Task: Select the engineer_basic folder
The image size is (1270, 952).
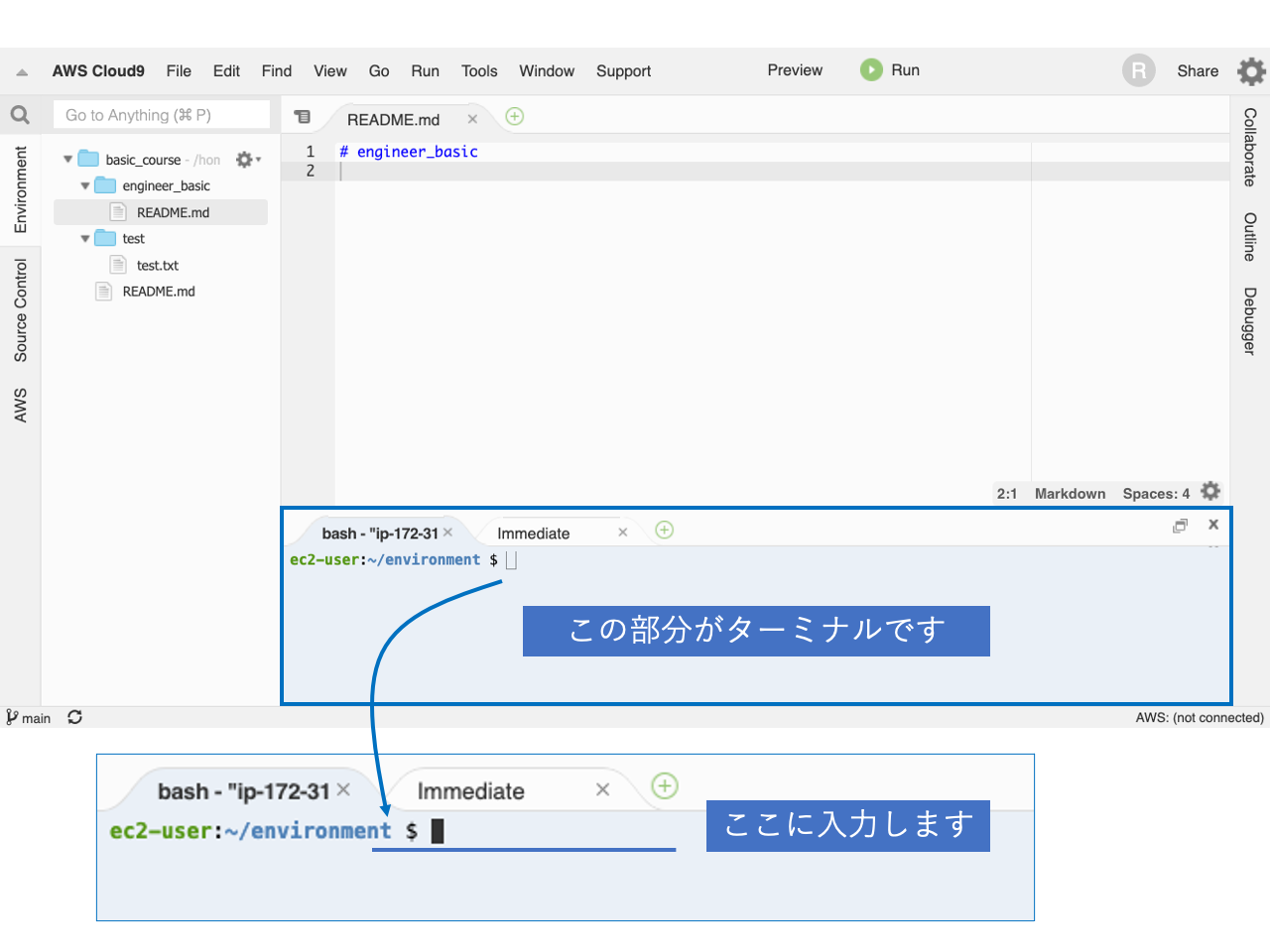Action: point(166,185)
